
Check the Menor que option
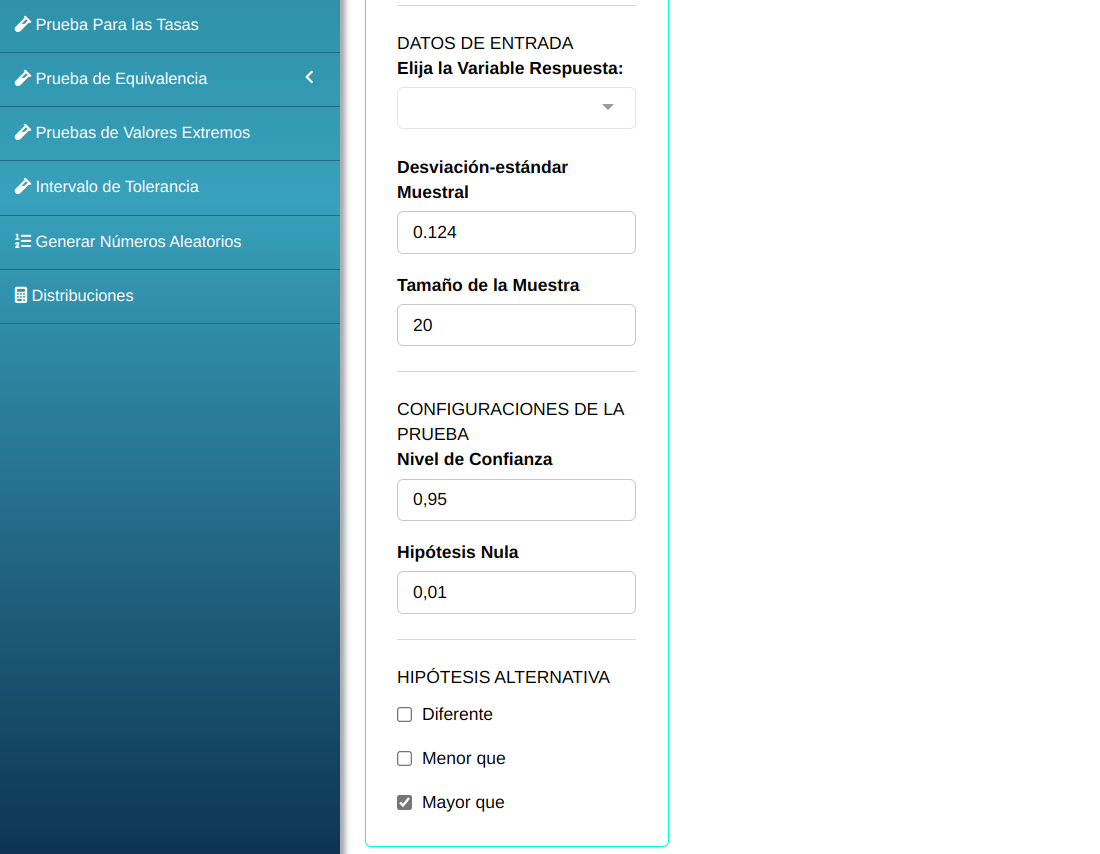(x=405, y=758)
